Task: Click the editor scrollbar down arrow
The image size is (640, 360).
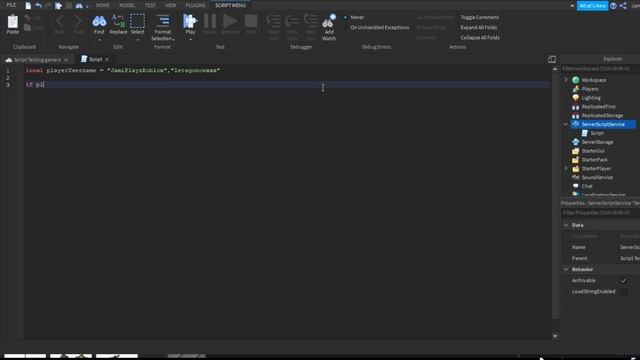Action: pos(555,336)
